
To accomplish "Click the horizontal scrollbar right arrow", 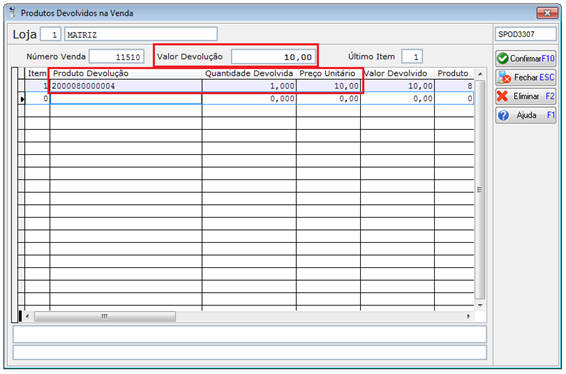I will [469, 316].
